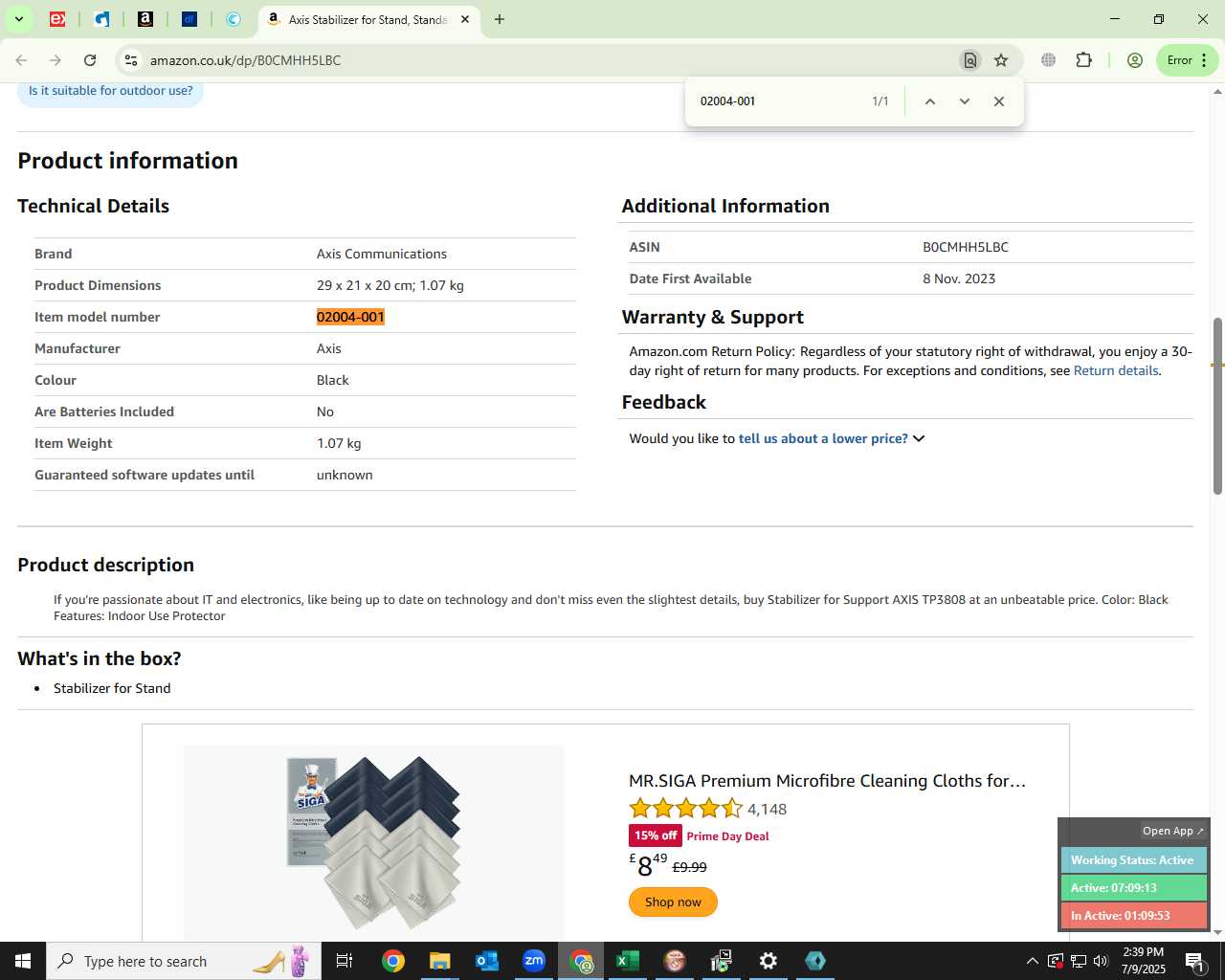1225x980 pixels.
Task: Open Outlook from the taskbar
Action: click(486, 961)
